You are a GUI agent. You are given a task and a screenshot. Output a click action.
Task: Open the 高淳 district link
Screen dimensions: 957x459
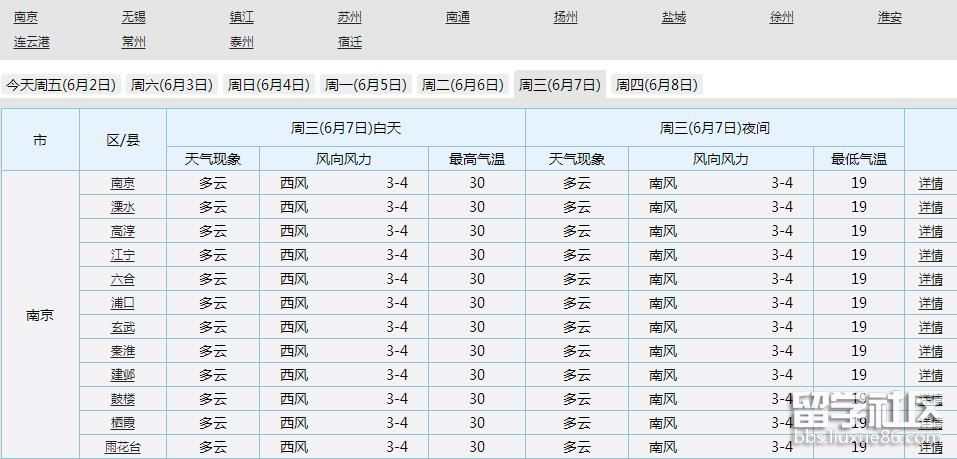[x=123, y=231]
